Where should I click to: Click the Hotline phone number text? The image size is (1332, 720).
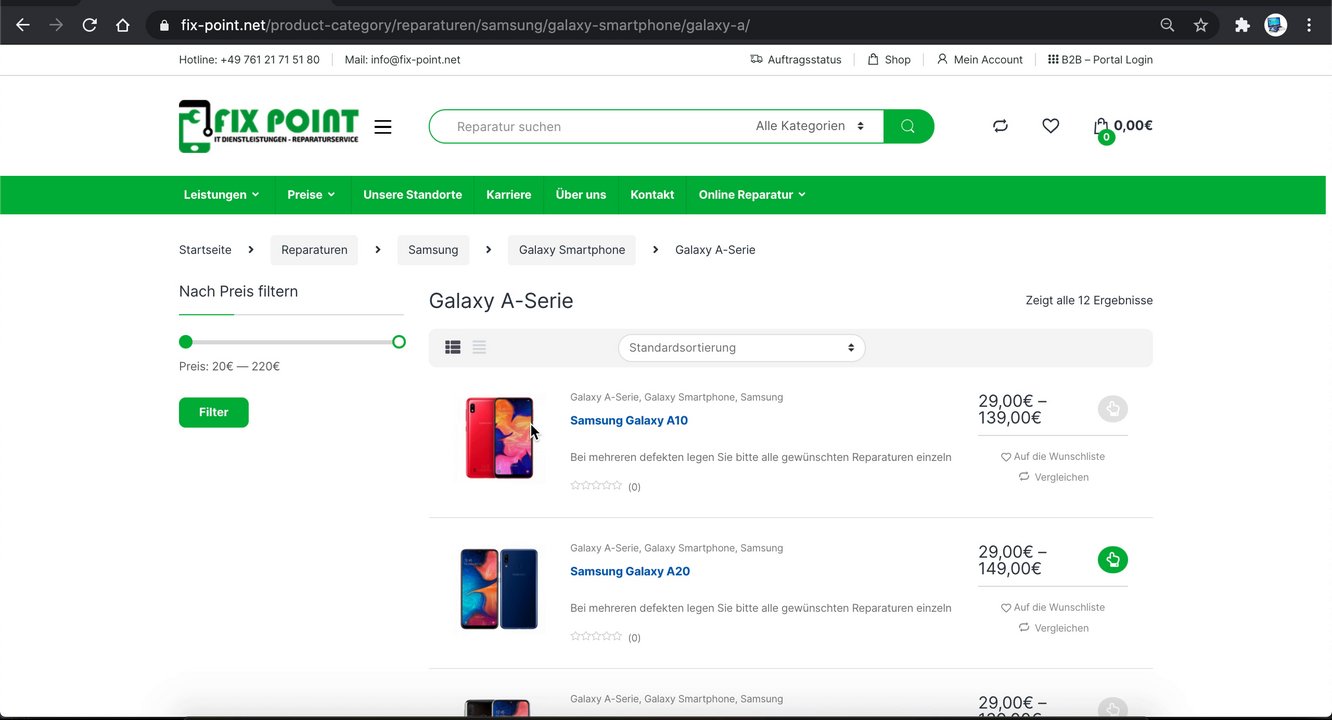click(270, 60)
